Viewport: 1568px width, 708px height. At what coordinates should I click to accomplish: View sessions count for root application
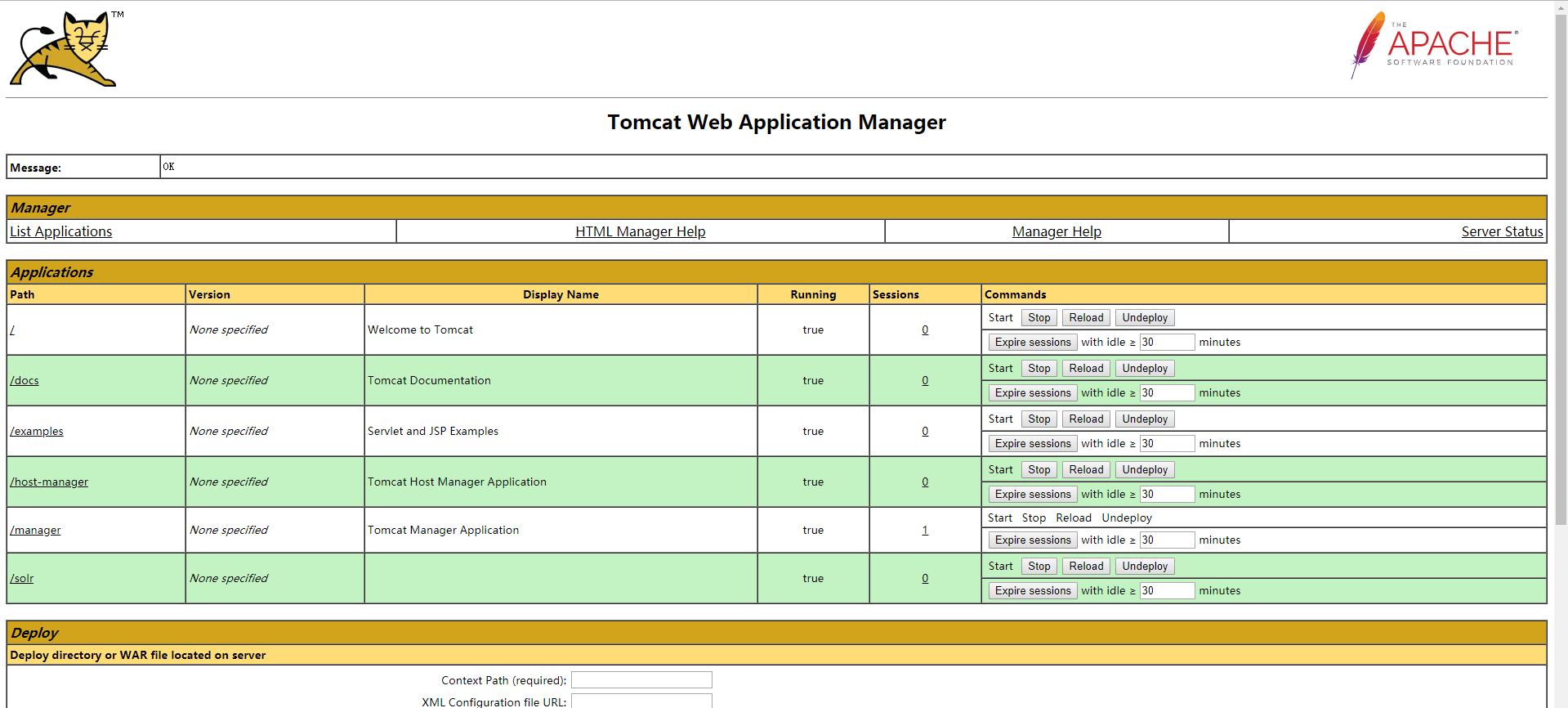click(925, 330)
